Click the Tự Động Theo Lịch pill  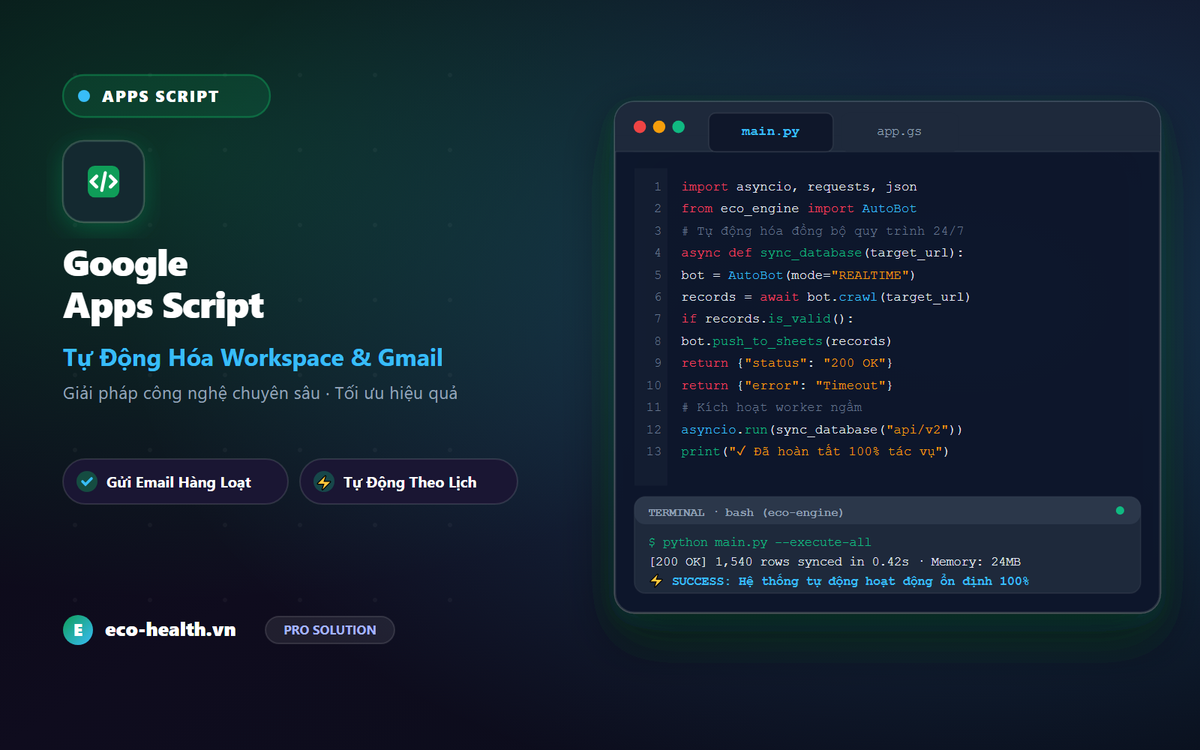click(408, 482)
